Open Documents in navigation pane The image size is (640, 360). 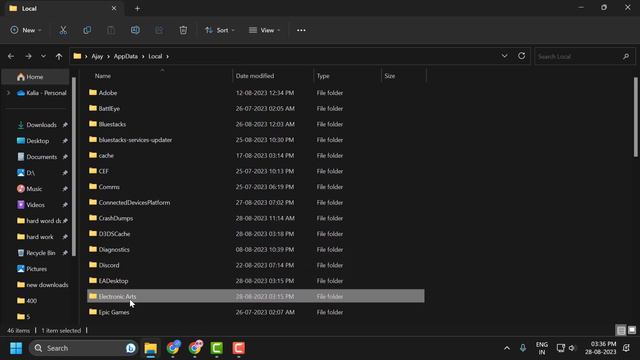[x=42, y=157]
